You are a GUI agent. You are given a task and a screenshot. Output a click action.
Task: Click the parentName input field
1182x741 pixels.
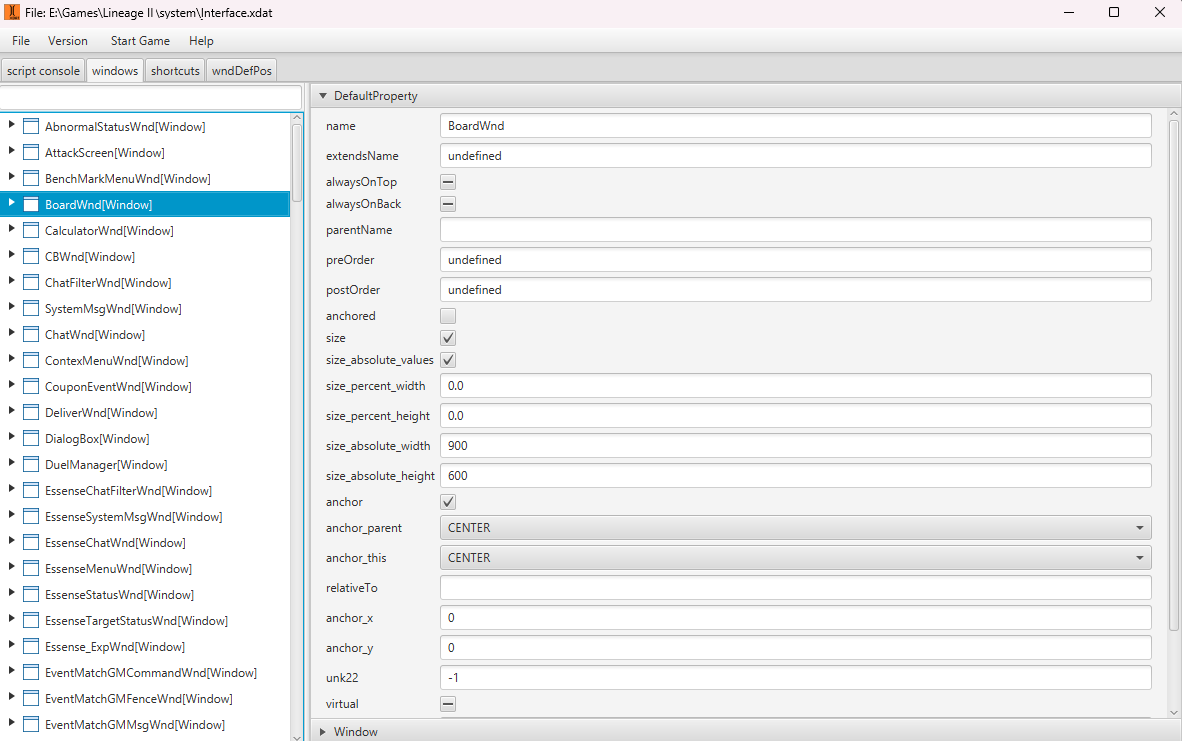pos(795,230)
